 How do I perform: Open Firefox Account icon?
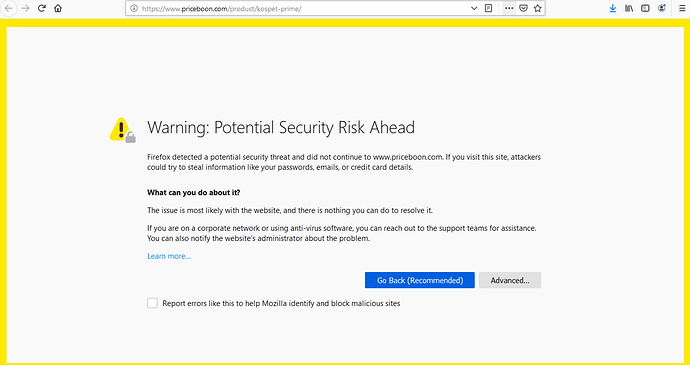662,8
